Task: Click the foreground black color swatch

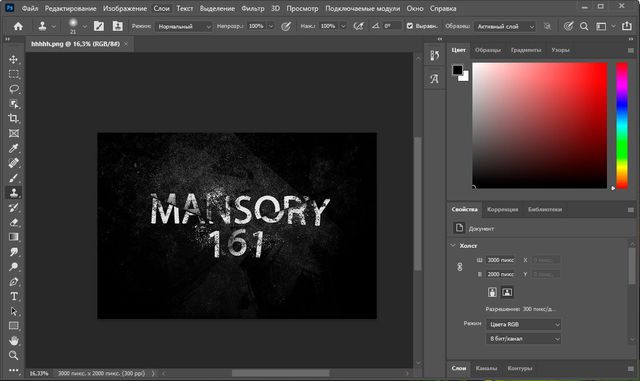Action: click(457, 70)
